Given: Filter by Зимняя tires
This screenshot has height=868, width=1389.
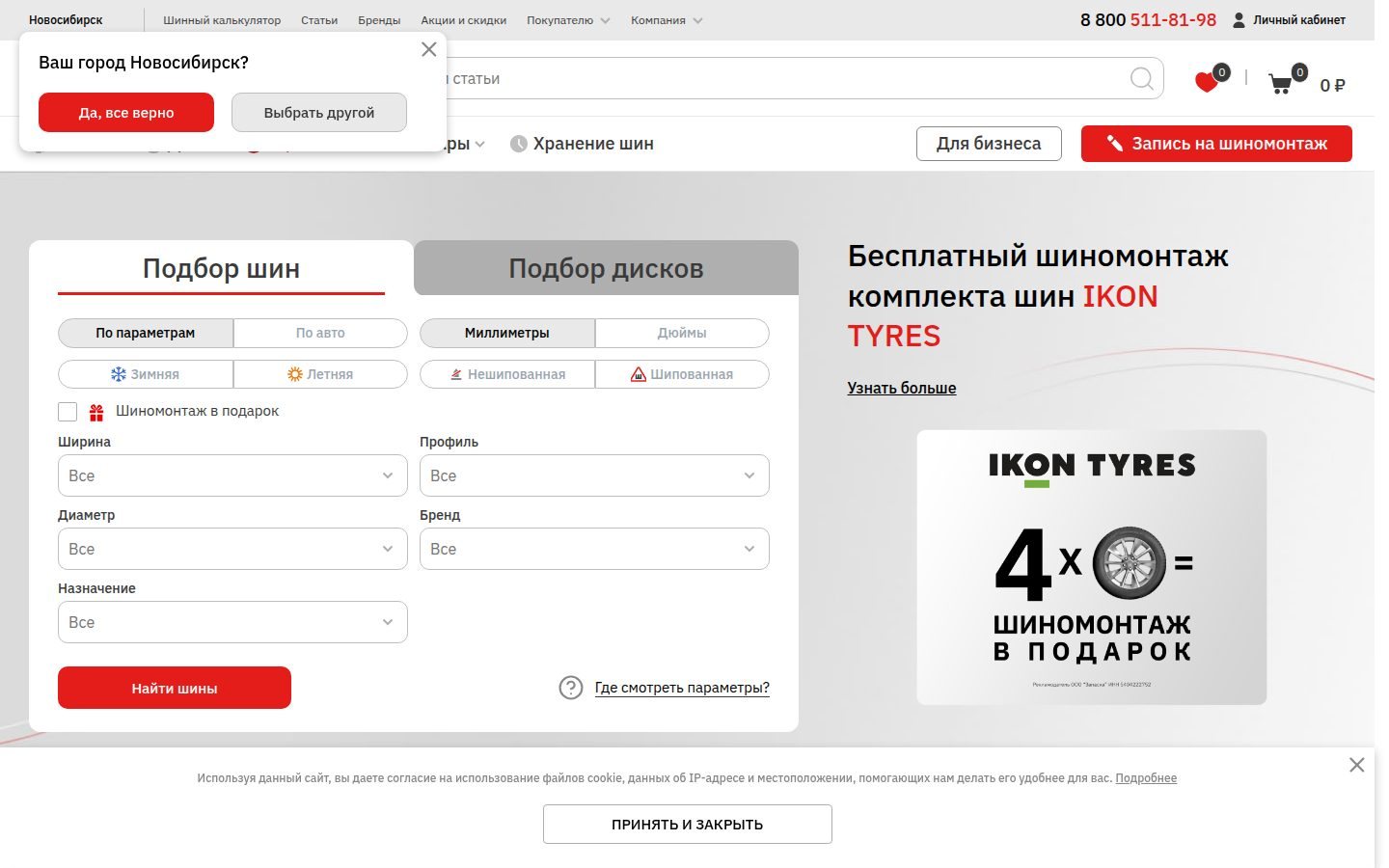Looking at the screenshot, I should (146, 374).
